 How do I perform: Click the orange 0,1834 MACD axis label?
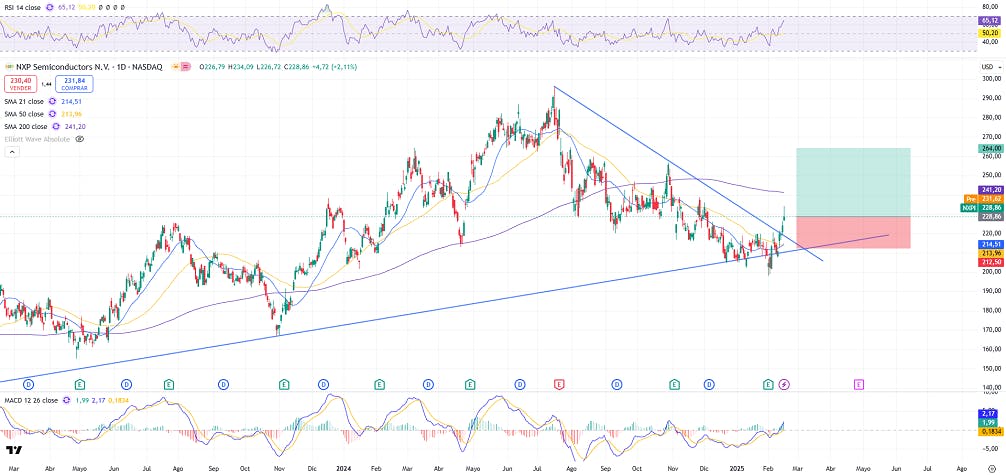(989, 432)
